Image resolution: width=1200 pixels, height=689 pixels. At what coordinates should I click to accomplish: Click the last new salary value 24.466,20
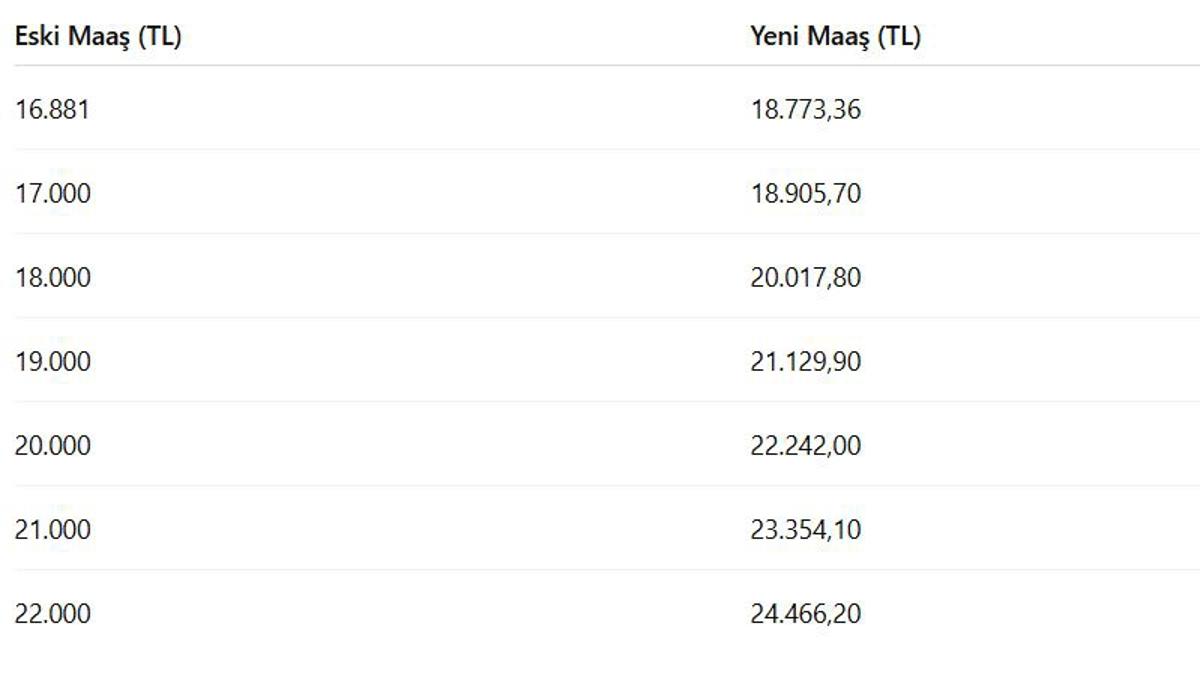click(x=805, y=613)
